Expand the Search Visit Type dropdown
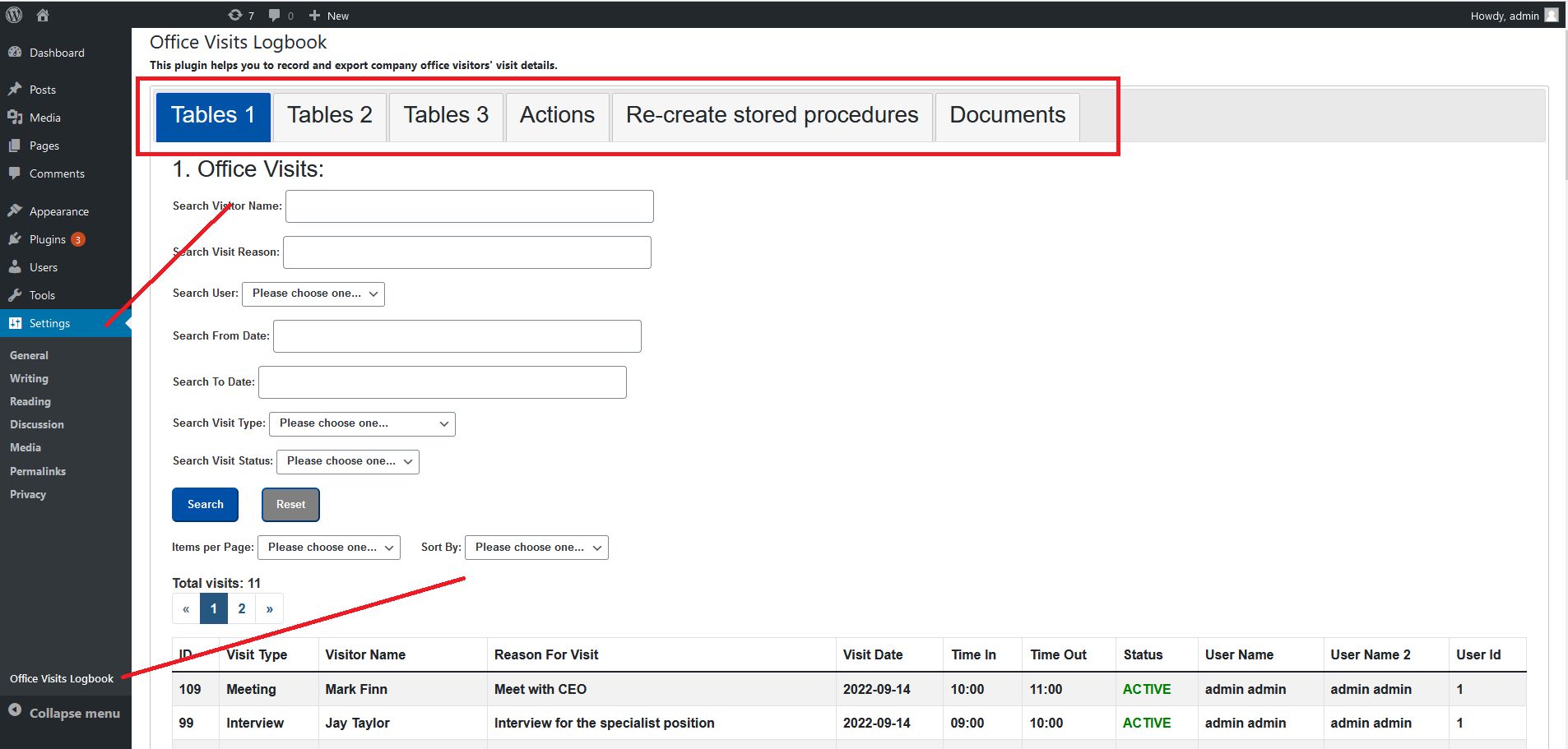Image resolution: width=1568 pixels, height=749 pixels. click(362, 423)
